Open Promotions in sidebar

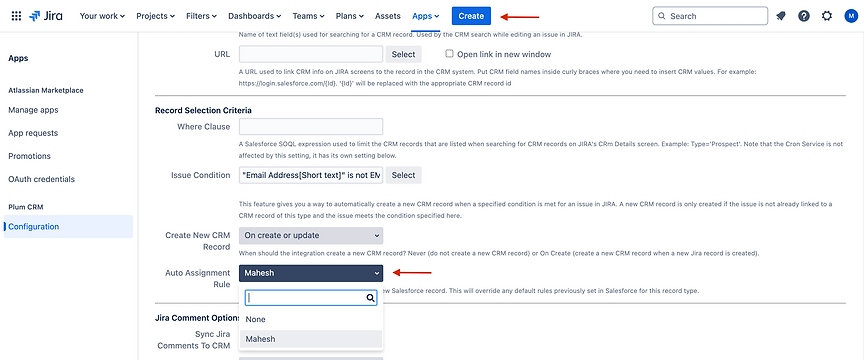[29, 157]
